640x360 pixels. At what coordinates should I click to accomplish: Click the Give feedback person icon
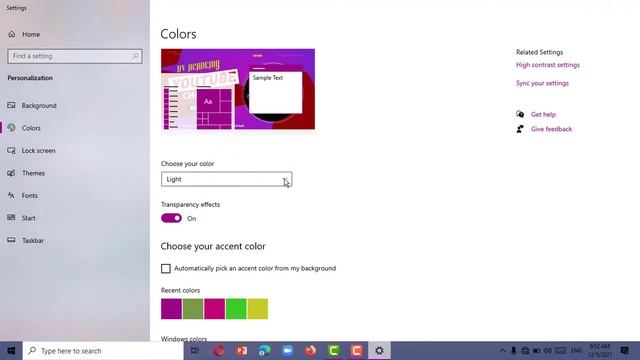(520, 129)
